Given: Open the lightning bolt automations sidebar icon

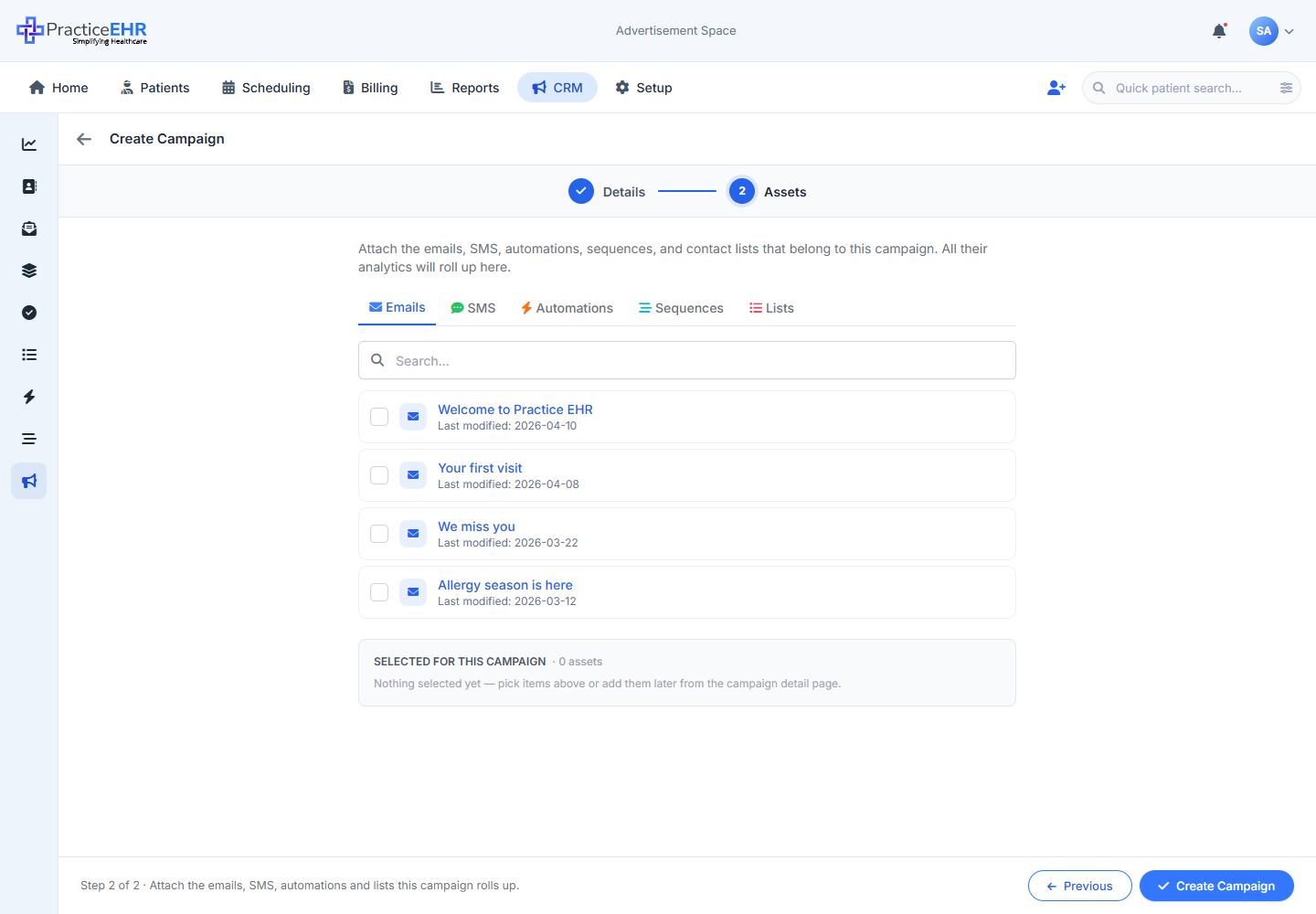Looking at the screenshot, I should click(29, 397).
